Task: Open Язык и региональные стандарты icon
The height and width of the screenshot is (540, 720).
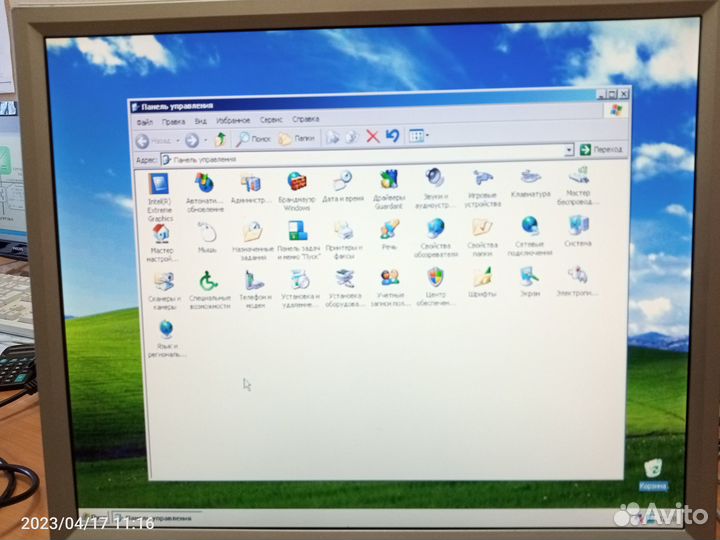Action: click(x=166, y=339)
